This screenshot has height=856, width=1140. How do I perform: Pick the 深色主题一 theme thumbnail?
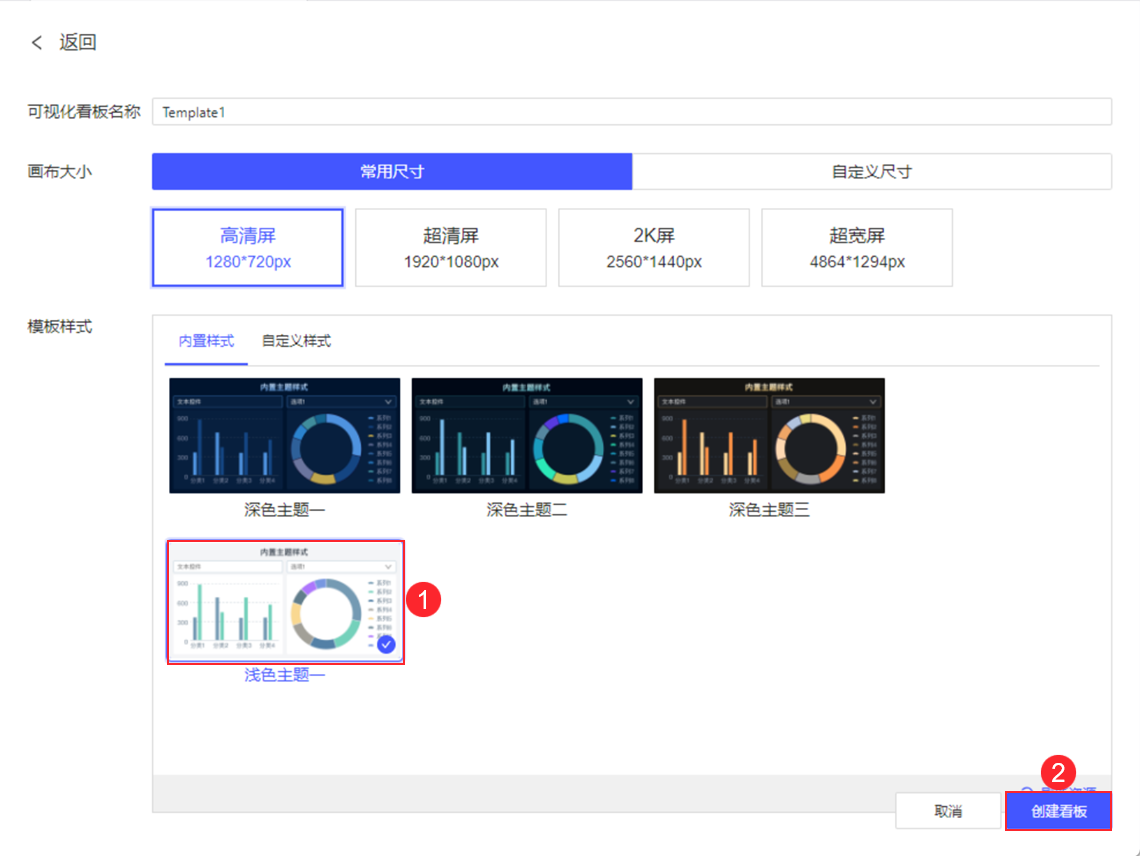pos(285,436)
